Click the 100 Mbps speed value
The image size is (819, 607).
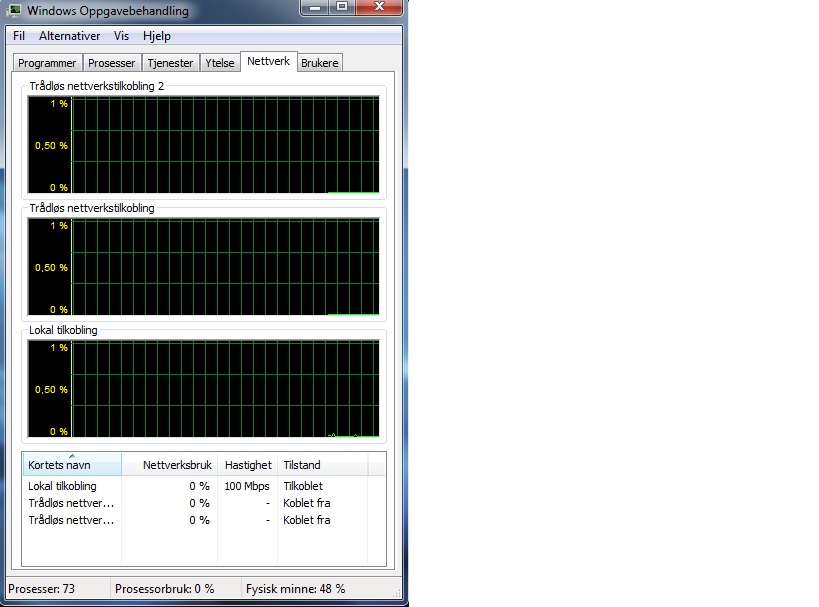(x=247, y=486)
